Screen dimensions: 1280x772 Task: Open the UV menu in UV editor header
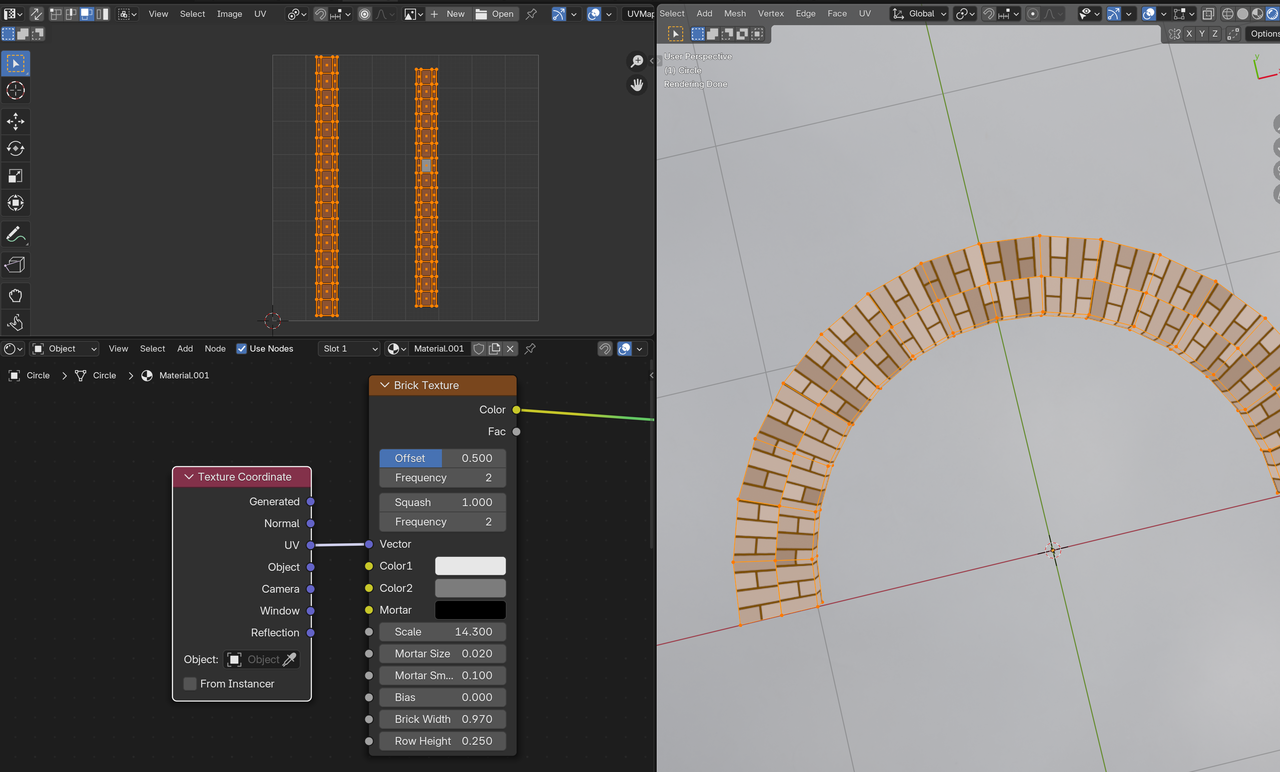tap(260, 14)
